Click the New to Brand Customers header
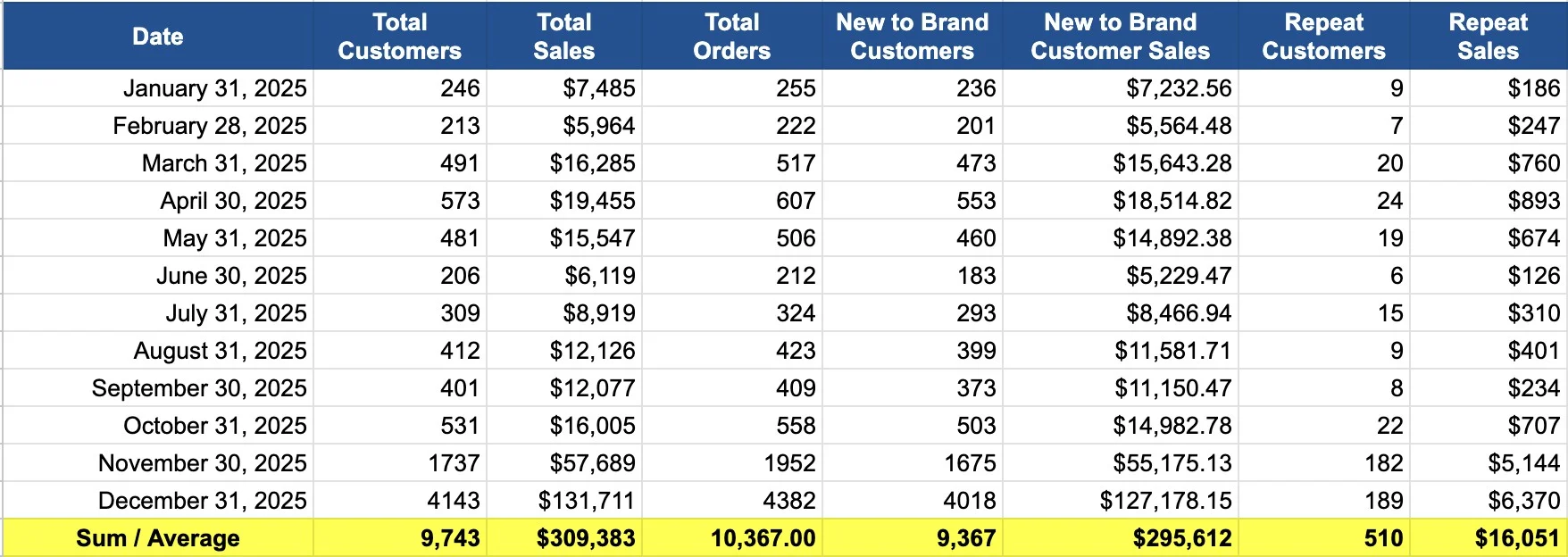 (x=912, y=37)
